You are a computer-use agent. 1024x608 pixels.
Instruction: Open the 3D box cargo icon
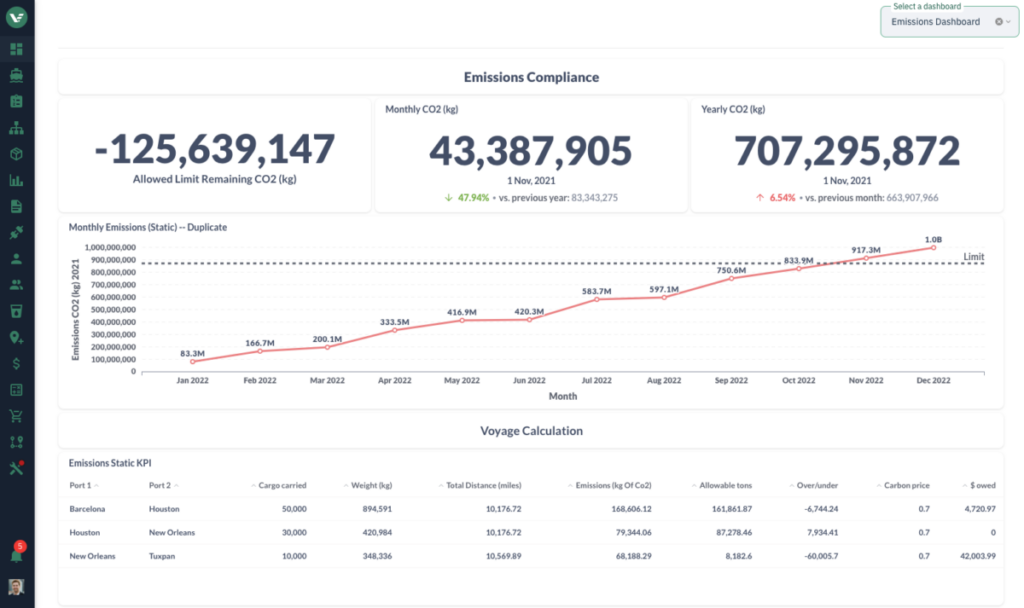pyautogui.click(x=16, y=154)
